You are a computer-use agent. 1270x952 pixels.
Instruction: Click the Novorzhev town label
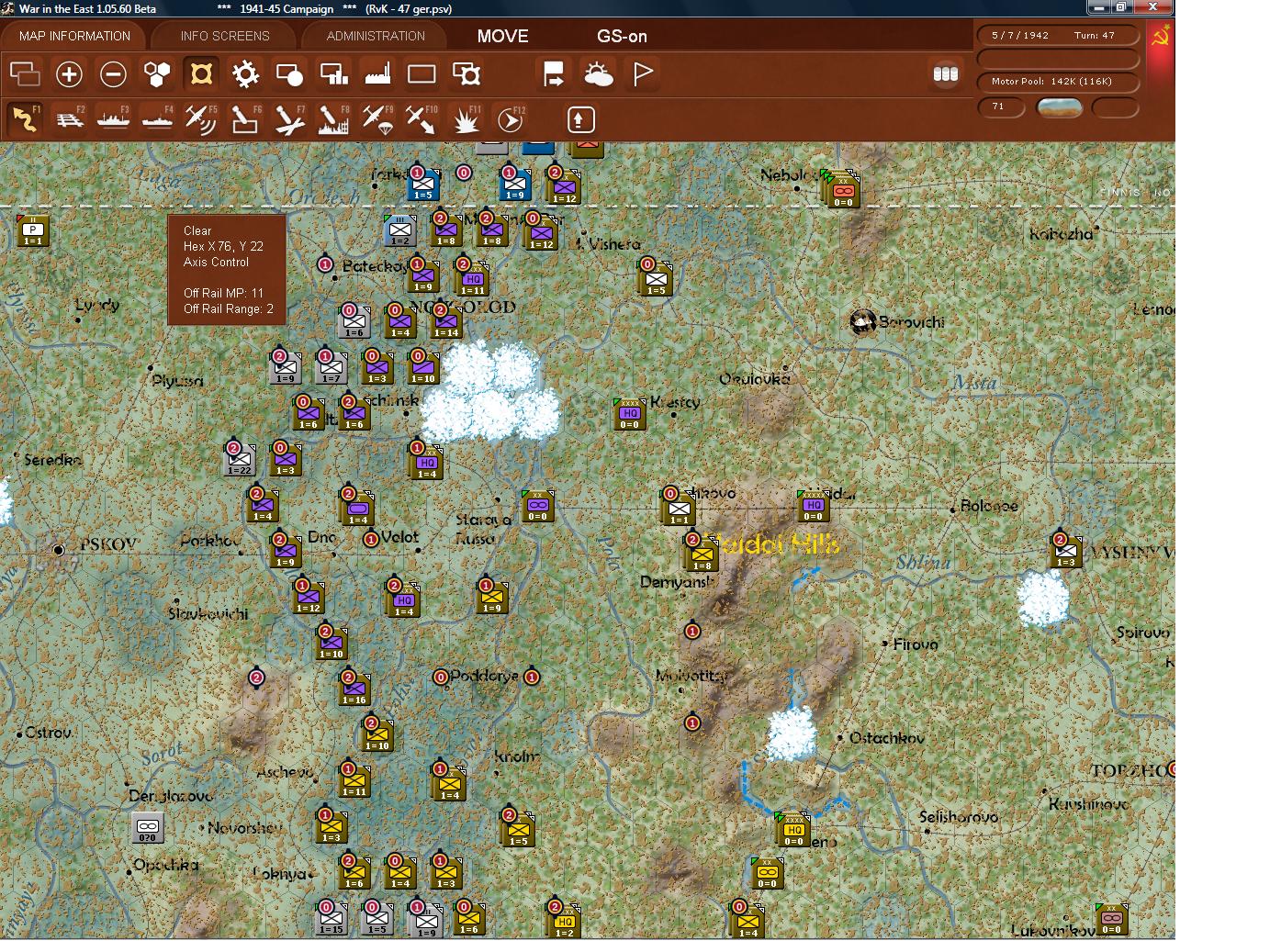245,828
